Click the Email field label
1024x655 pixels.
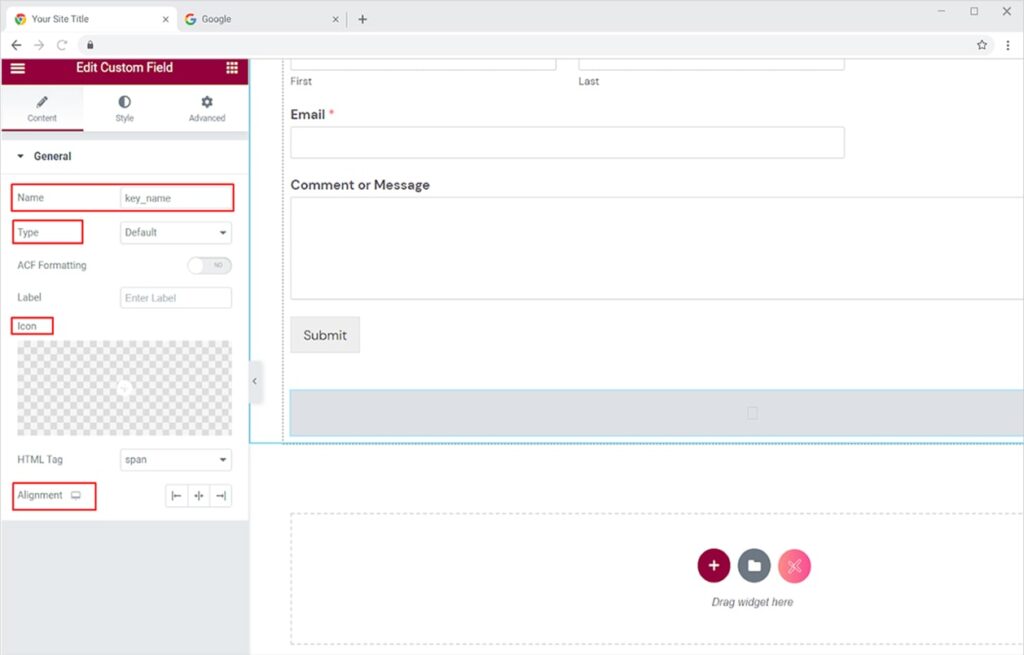pos(308,114)
